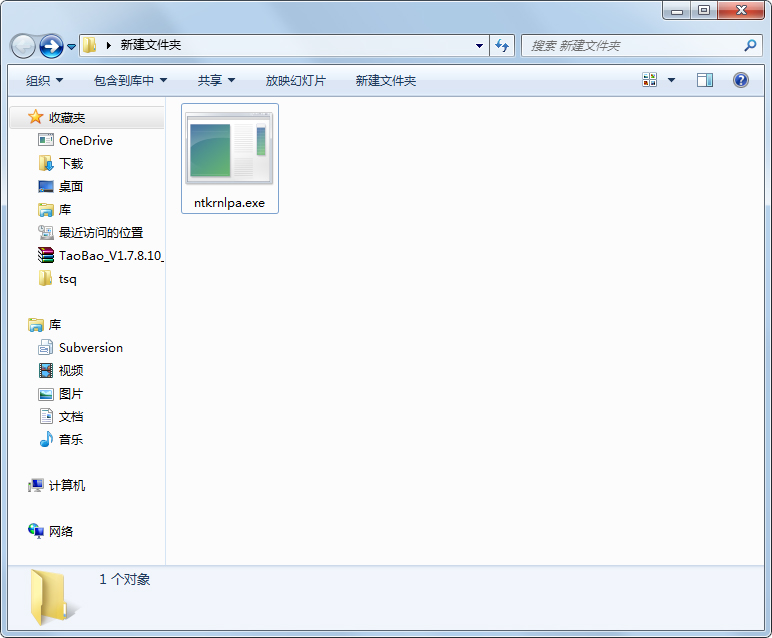Open the address bar history dropdown
This screenshot has height=638, width=772.
pyautogui.click(x=479, y=46)
